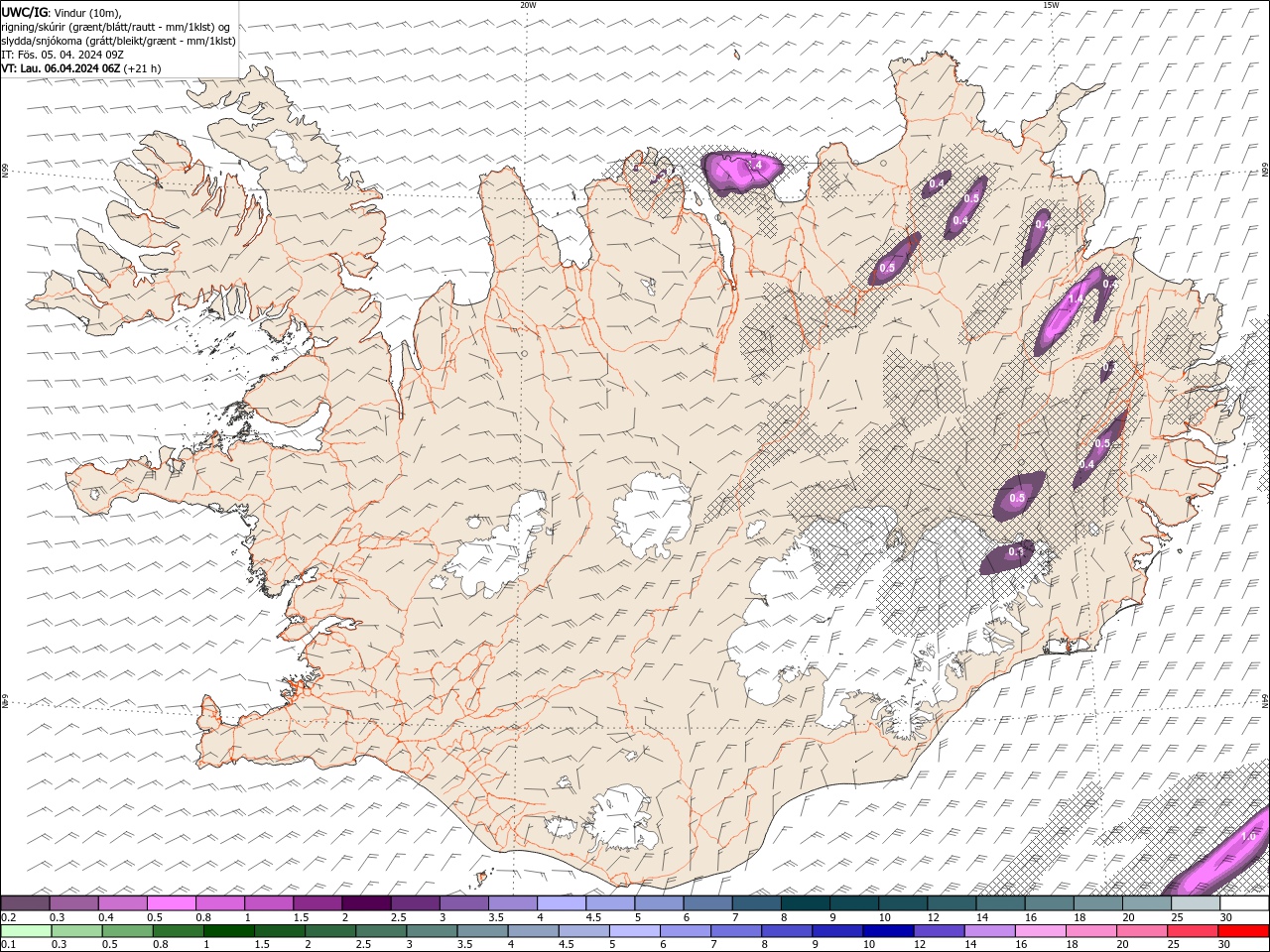Click the 'Vindur (10m)' label

[85, 12]
